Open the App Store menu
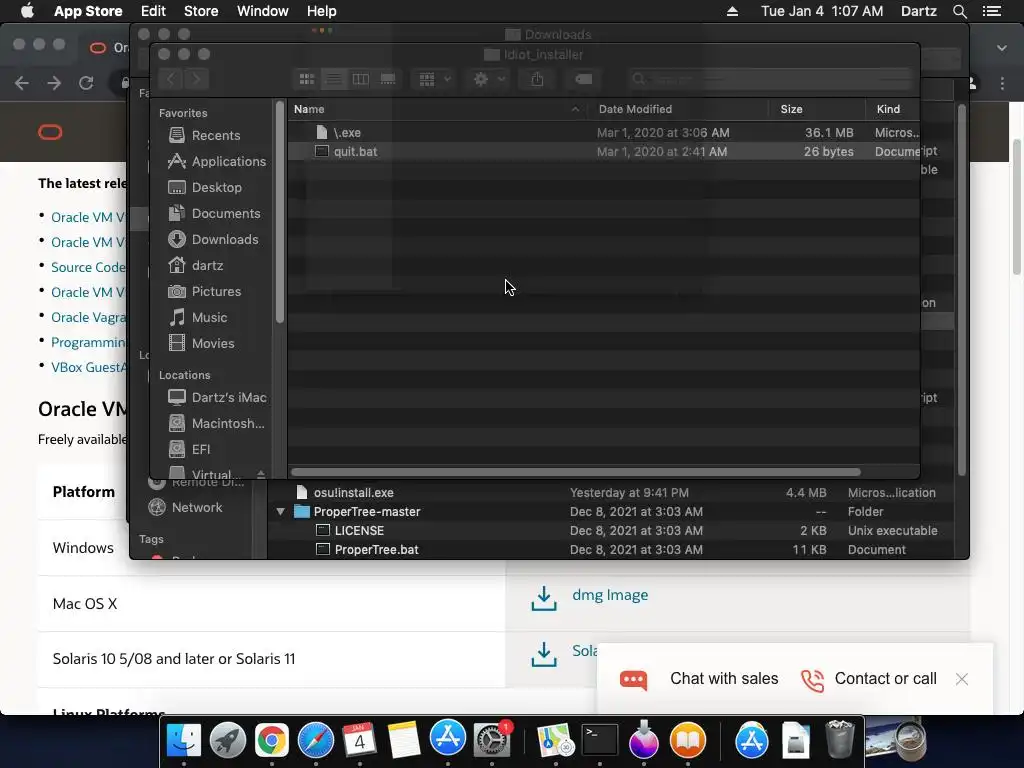This screenshot has width=1024, height=768. pos(88,11)
